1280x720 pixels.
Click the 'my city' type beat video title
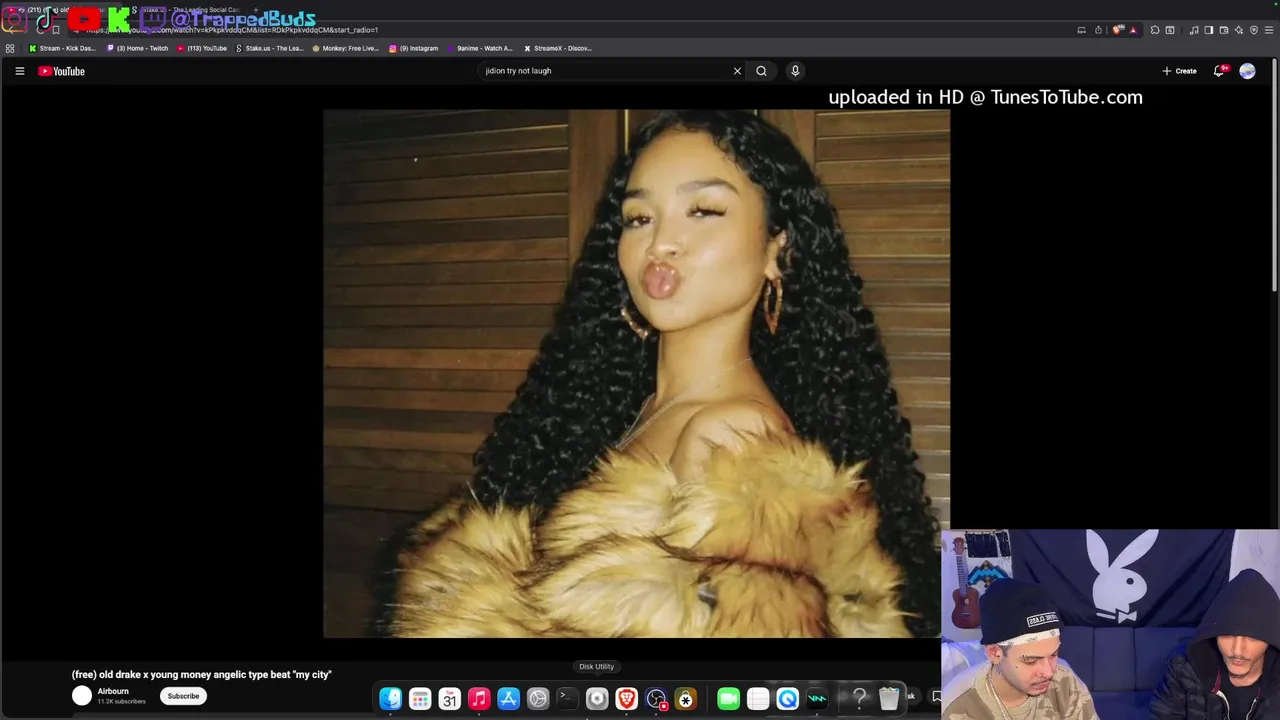(x=202, y=675)
